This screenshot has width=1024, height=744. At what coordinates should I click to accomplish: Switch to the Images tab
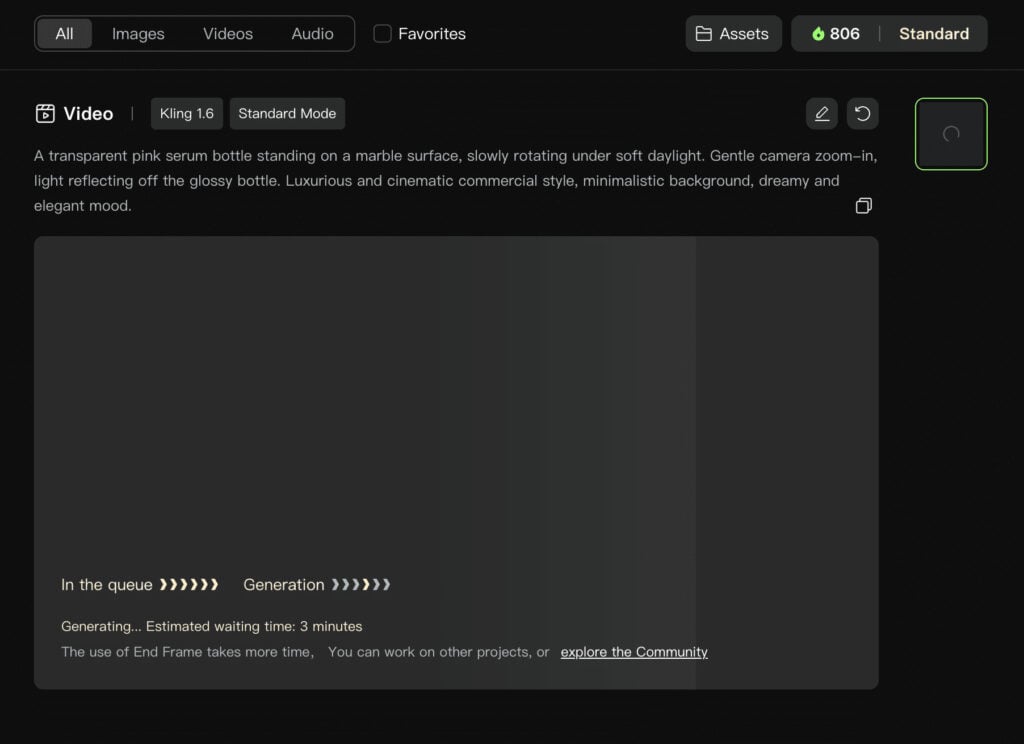pyautogui.click(x=138, y=33)
